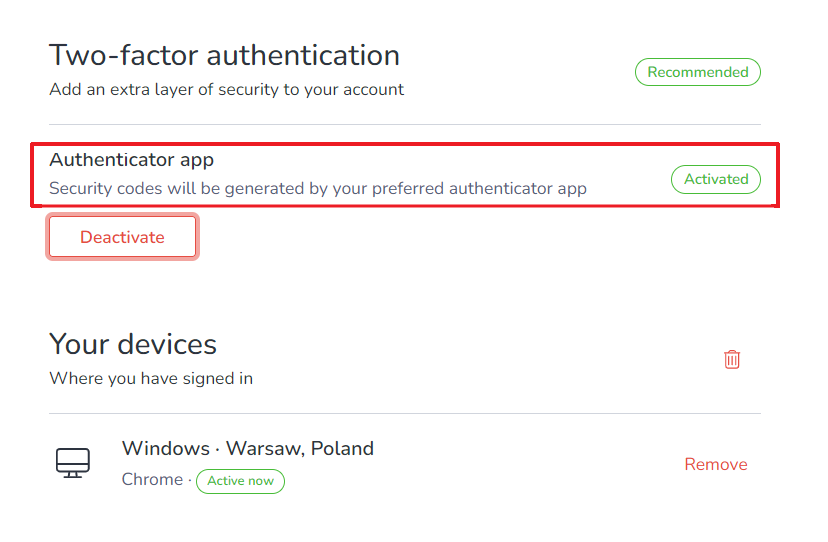Click the divider line under Two-factor header

tap(405, 125)
